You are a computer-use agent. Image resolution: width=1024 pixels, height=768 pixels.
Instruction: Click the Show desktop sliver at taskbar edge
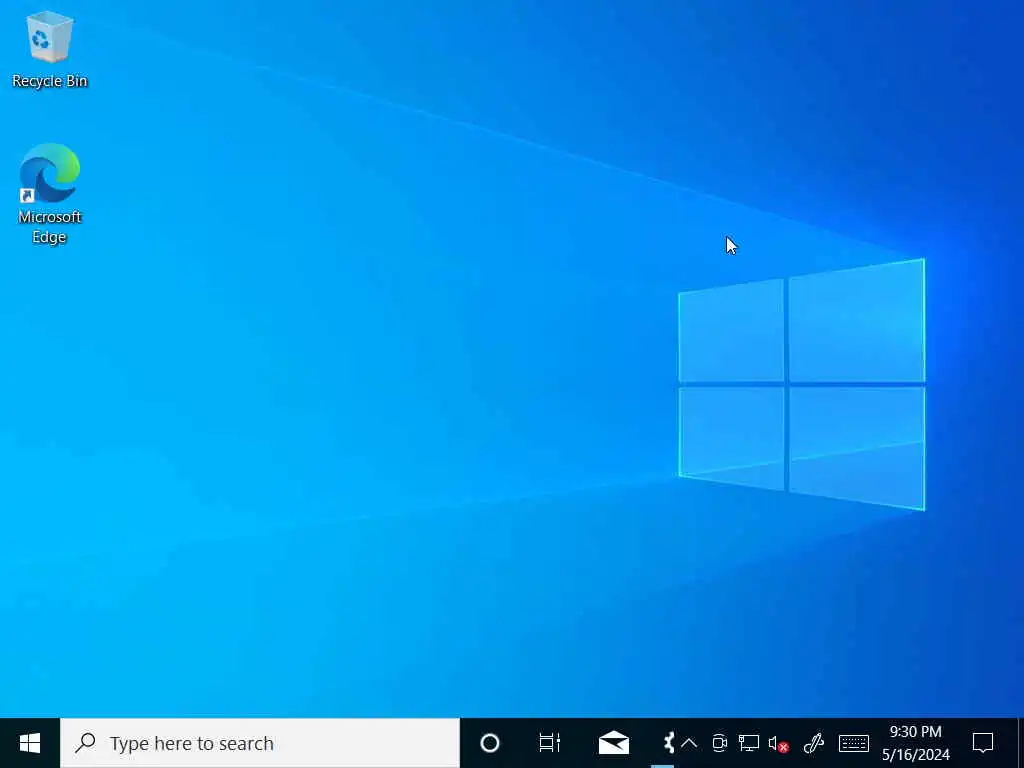1021,743
